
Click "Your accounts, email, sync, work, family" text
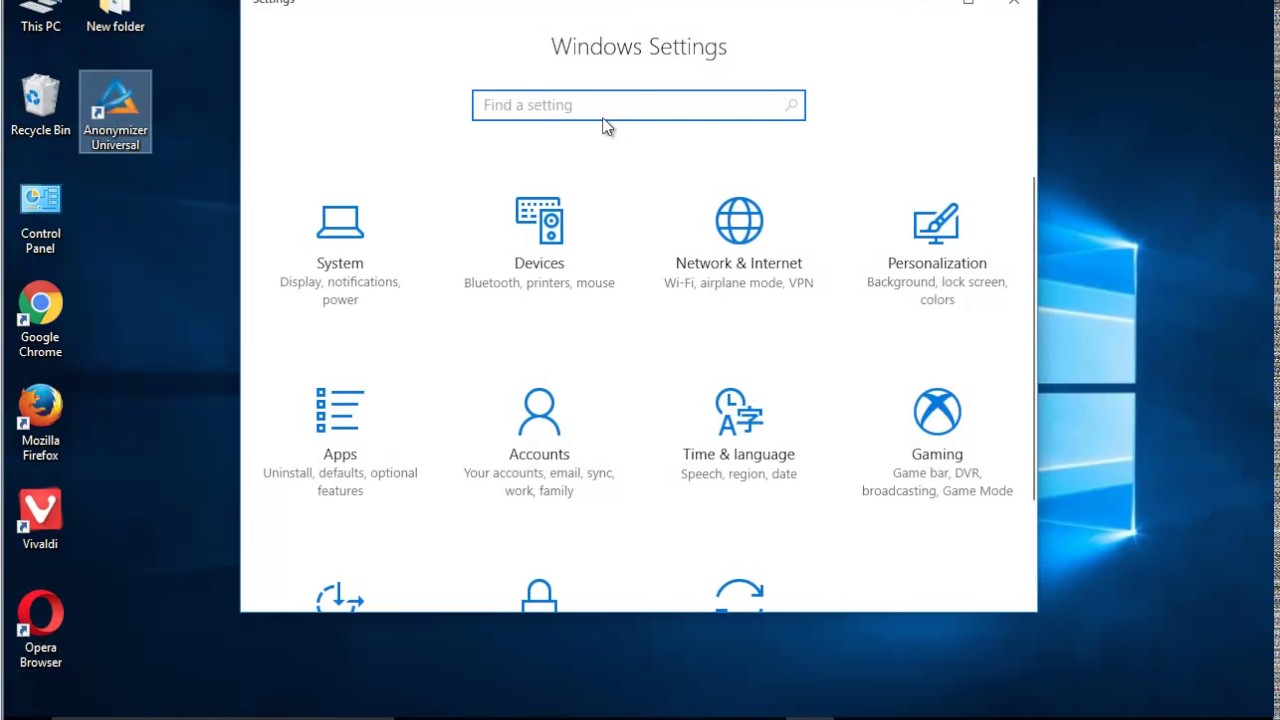[x=539, y=482]
